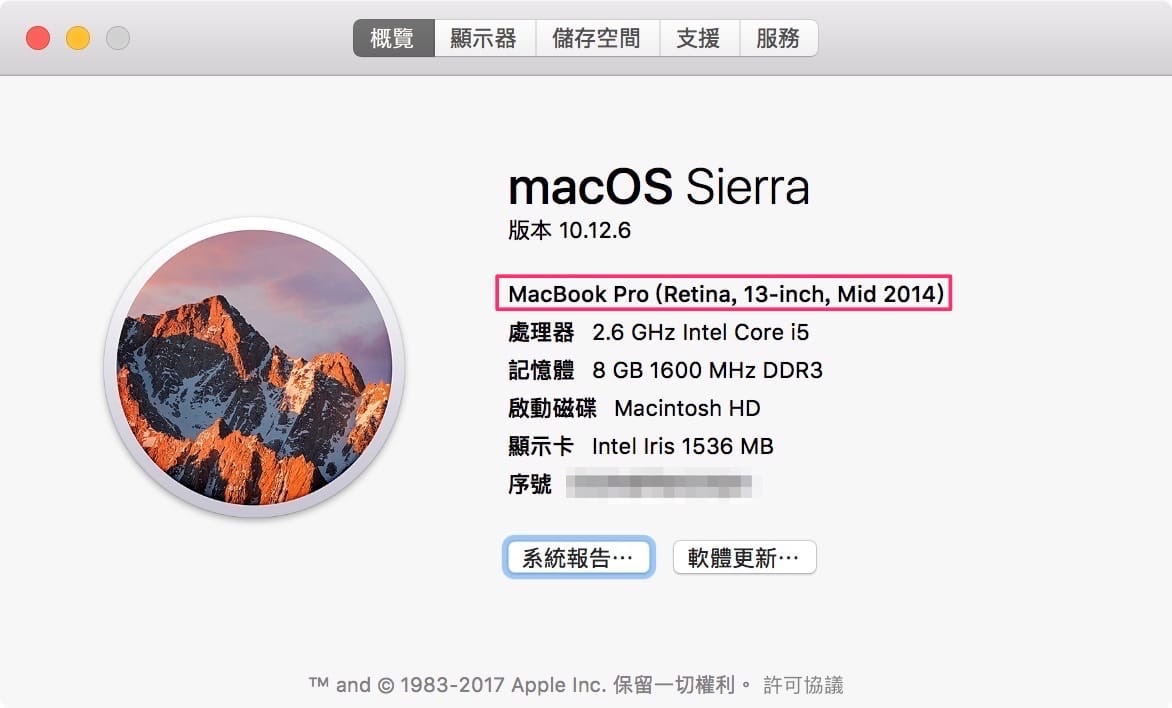Select the macOS Sierra title text
This screenshot has height=708, width=1172.
point(659,187)
